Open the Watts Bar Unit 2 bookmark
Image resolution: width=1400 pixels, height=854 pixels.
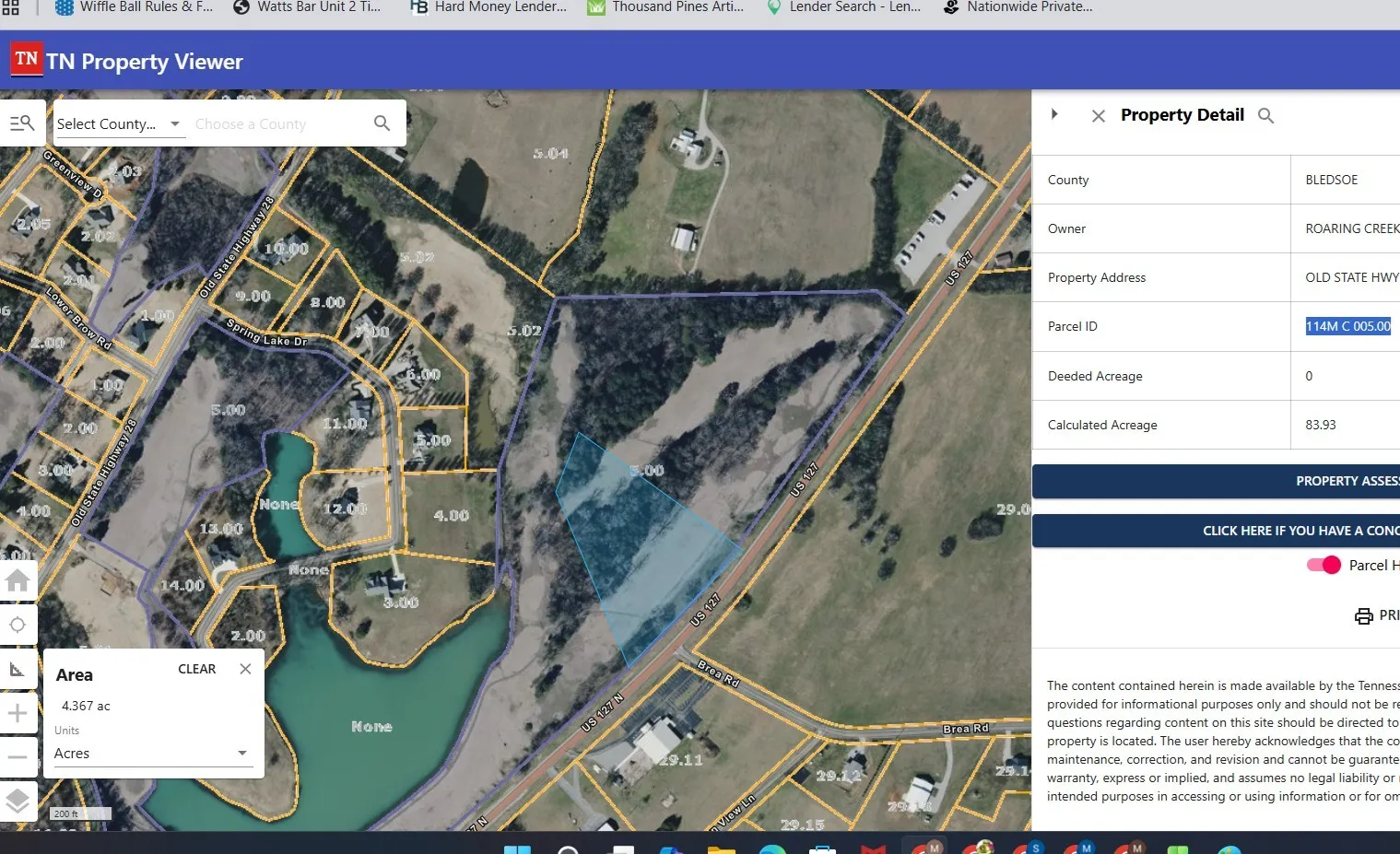click(x=307, y=7)
